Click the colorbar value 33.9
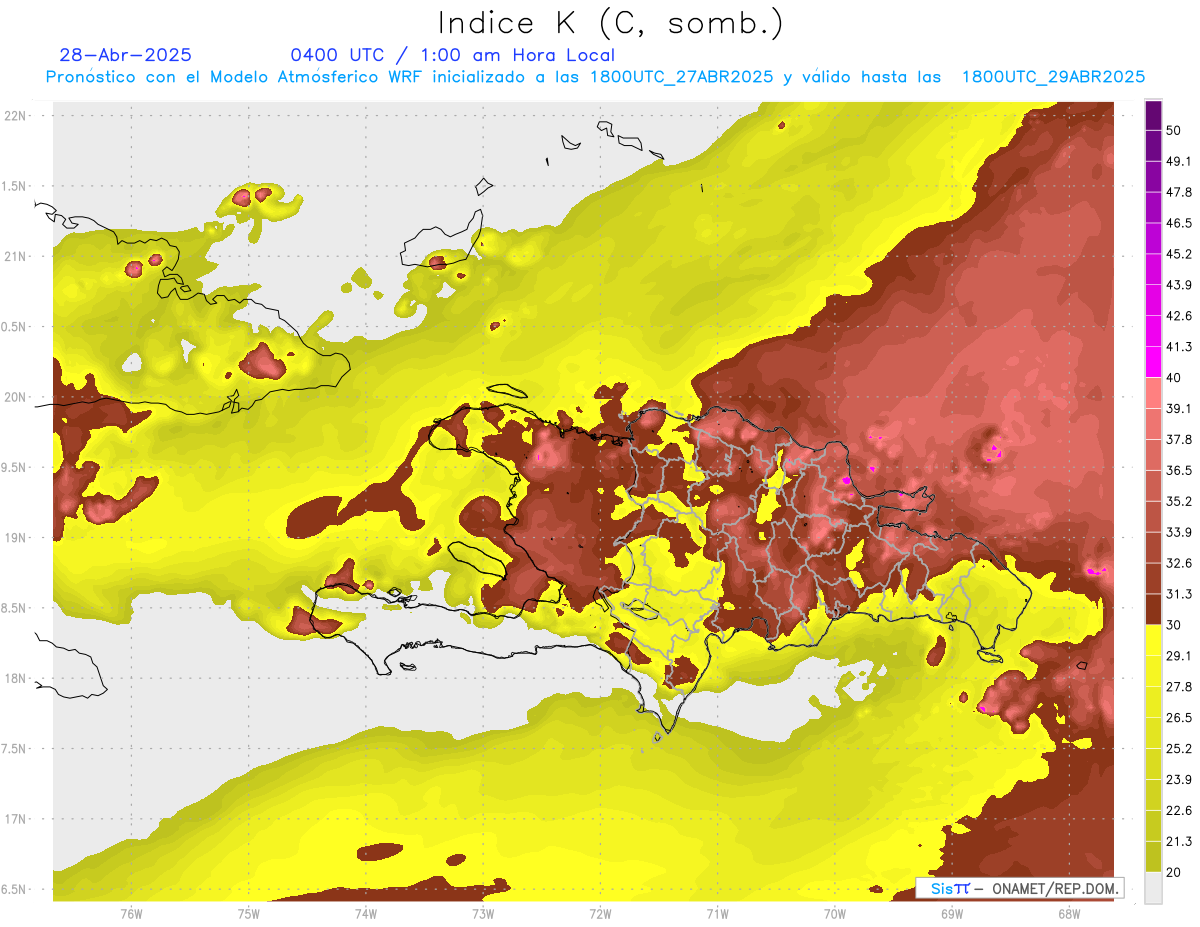Image resolution: width=1200 pixels, height=927 pixels. pos(1178,532)
